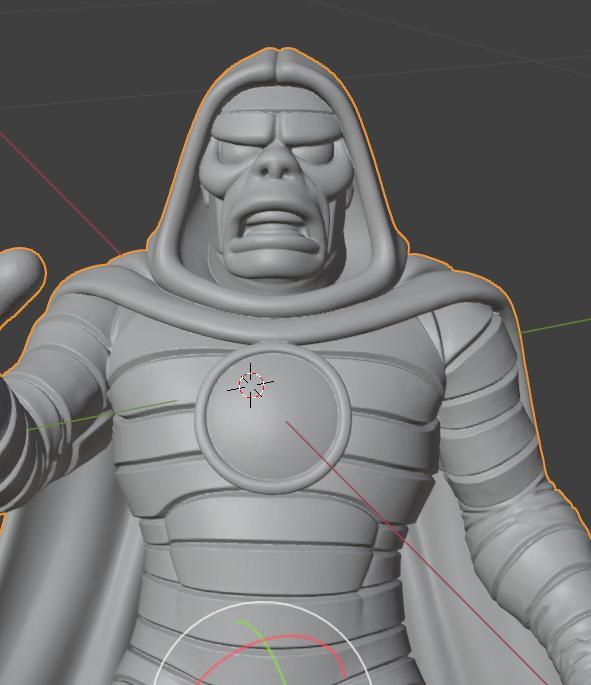Select the hooded character mesh by its face
591x685 pixels.
274,188
